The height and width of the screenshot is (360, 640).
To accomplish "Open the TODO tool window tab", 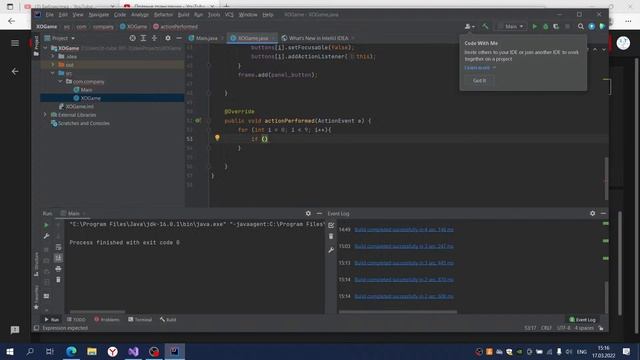I will (x=76, y=319).
